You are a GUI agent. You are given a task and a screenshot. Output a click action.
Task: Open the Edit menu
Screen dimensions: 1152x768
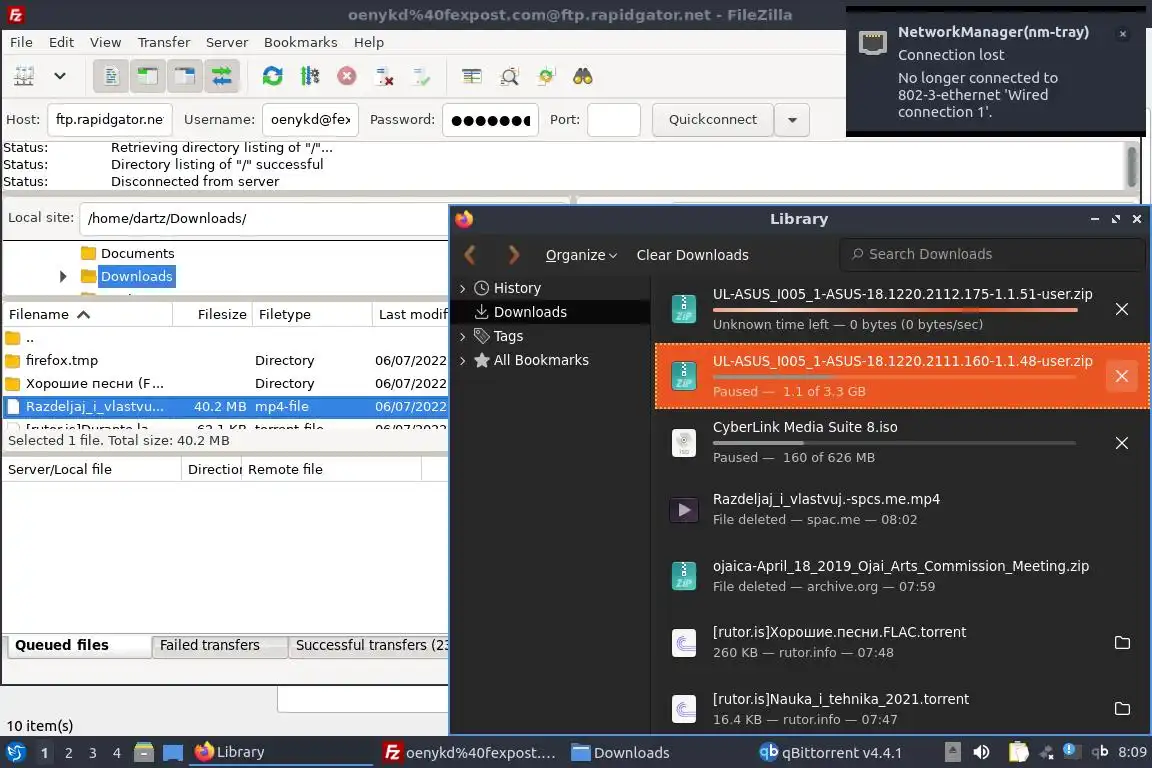pos(61,42)
